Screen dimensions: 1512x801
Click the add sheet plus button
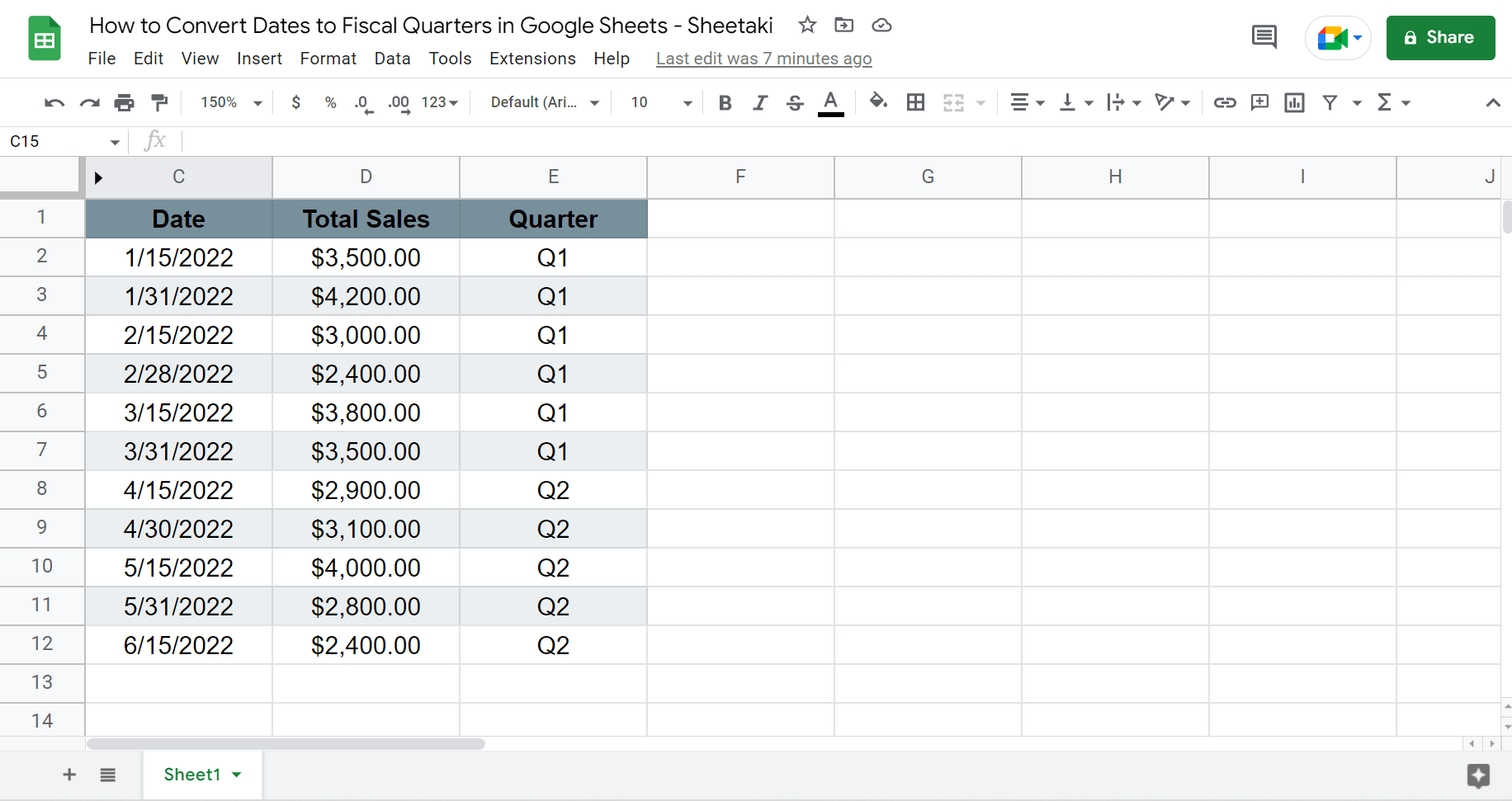point(69,775)
